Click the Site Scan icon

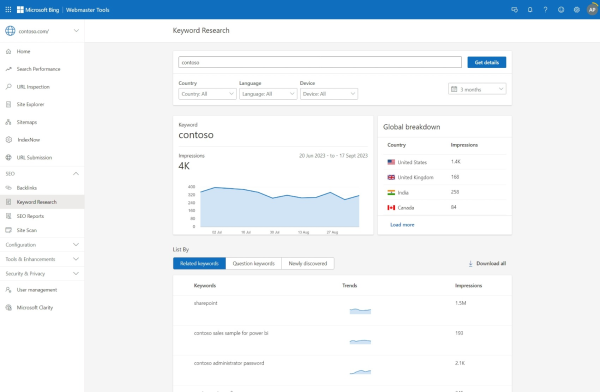pos(8,230)
